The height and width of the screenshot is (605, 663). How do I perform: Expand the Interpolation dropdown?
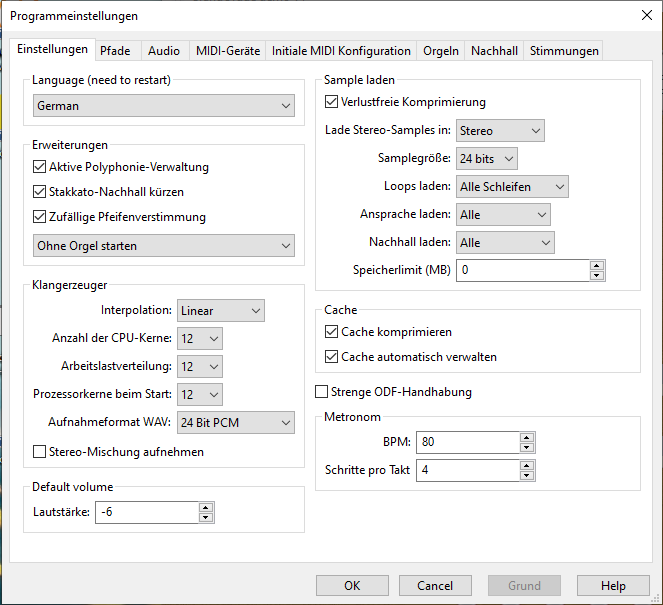click(x=220, y=311)
